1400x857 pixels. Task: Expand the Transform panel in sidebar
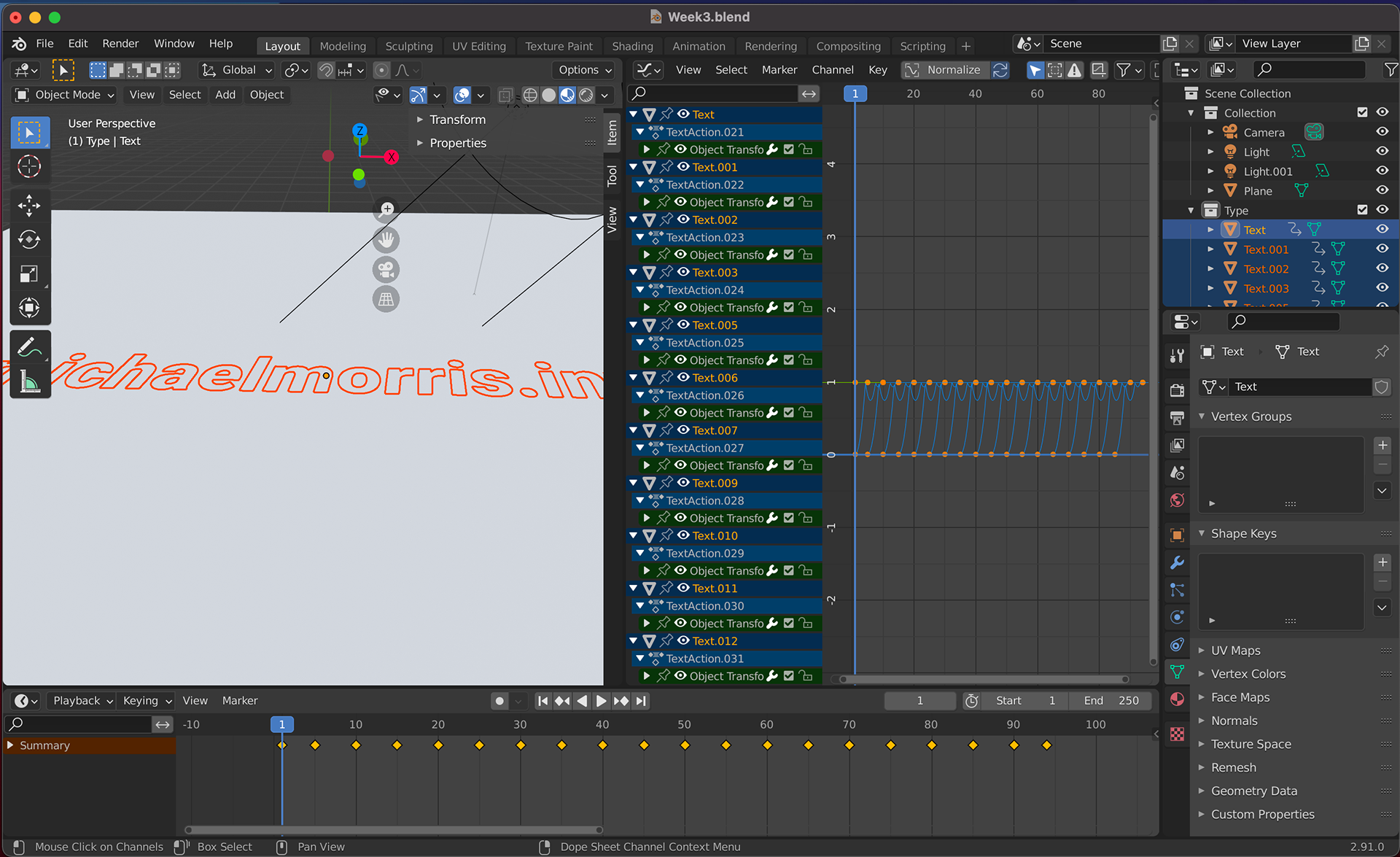click(x=457, y=120)
